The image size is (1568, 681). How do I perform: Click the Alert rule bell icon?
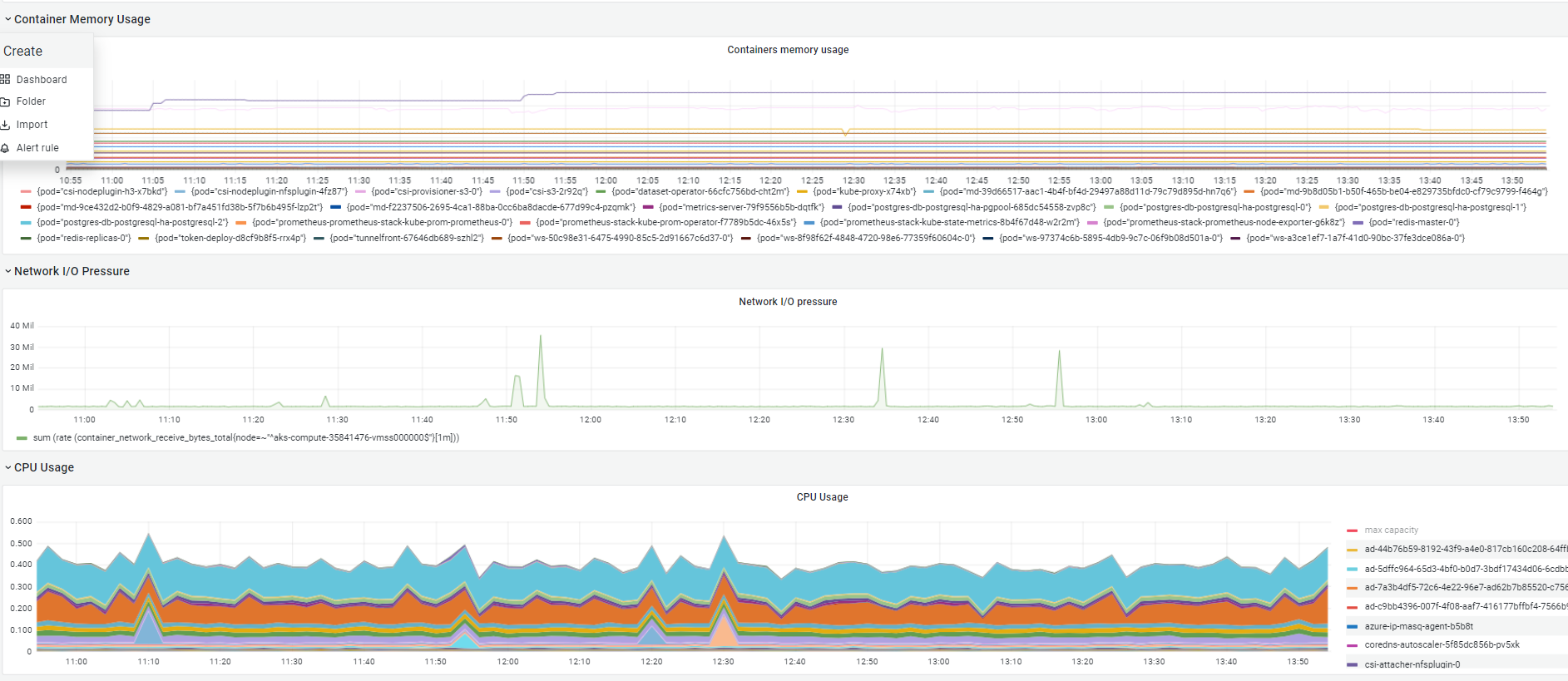(x=5, y=148)
